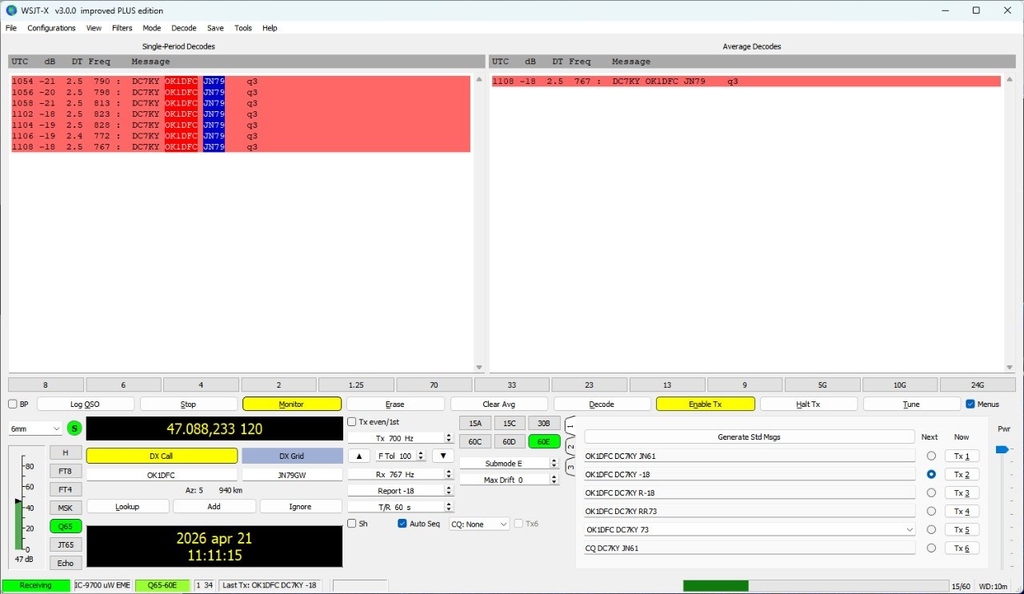Open Echo mode
This screenshot has width=1024, height=594.
[x=65, y=563]
